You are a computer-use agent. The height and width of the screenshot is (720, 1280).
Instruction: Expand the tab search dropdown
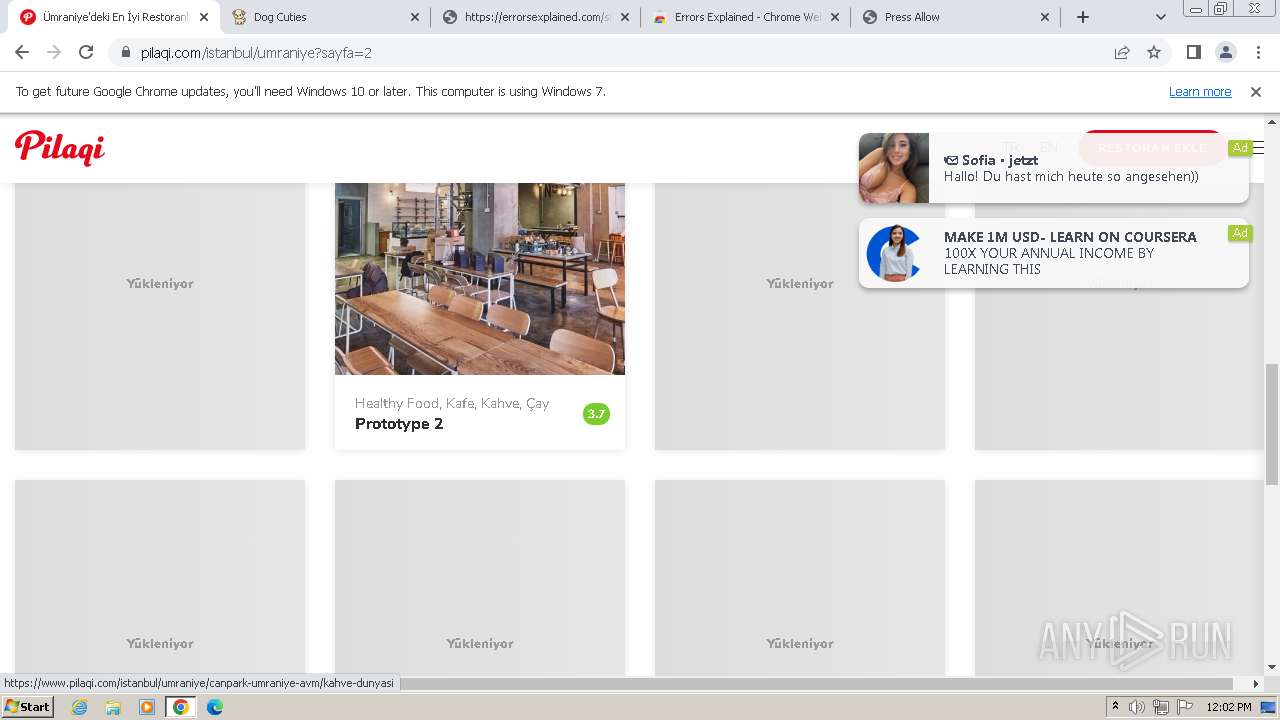point(1160,17)
